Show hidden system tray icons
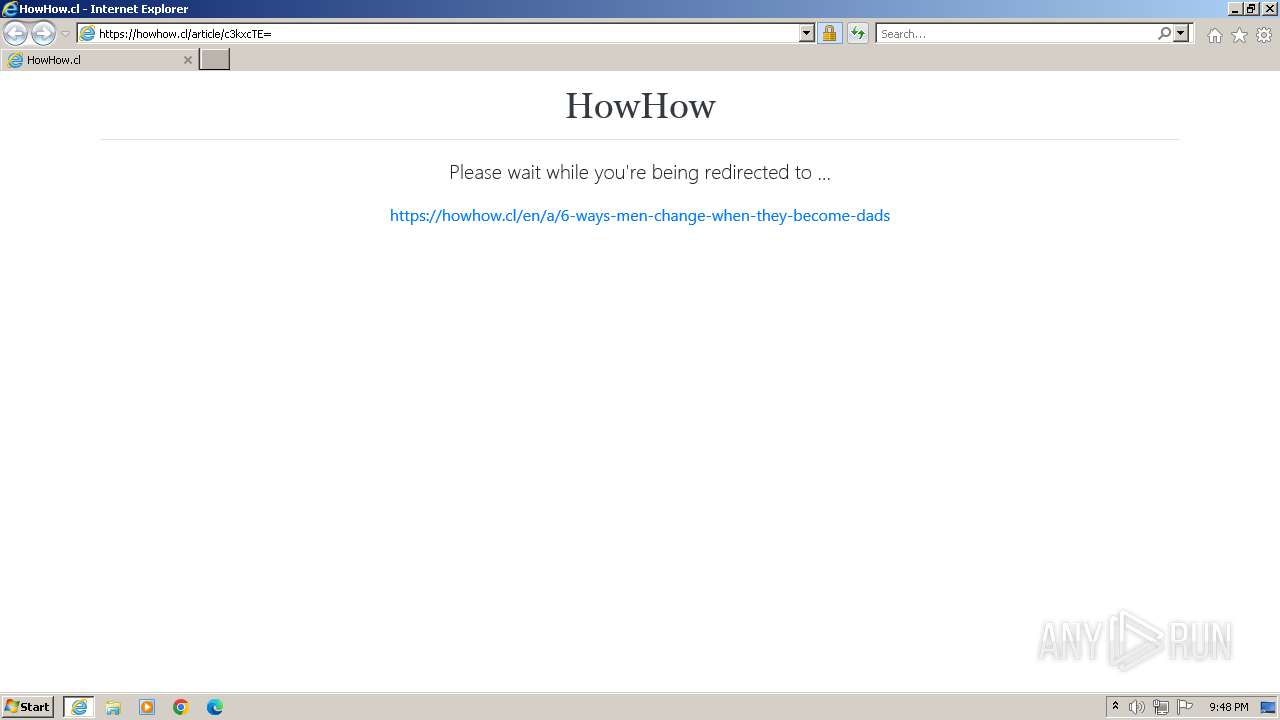The width and height of the screenshot is (1280, 720). coord(1115,707)
